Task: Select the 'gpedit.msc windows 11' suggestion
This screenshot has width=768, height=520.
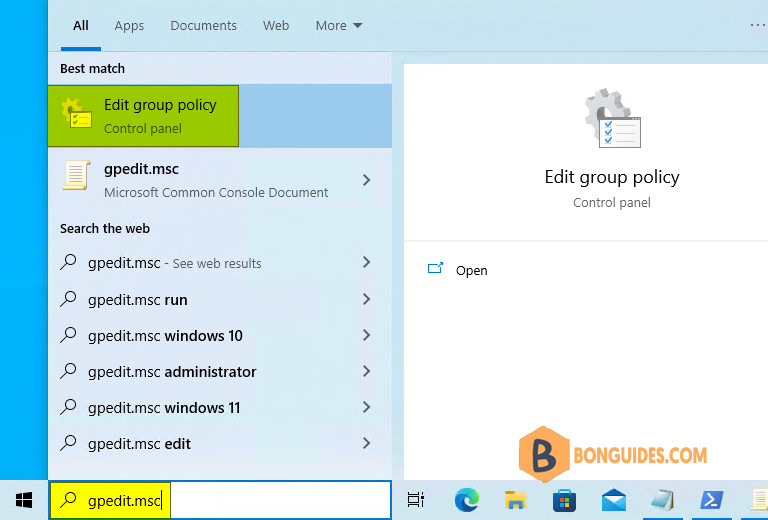Action: click(219, 407)
